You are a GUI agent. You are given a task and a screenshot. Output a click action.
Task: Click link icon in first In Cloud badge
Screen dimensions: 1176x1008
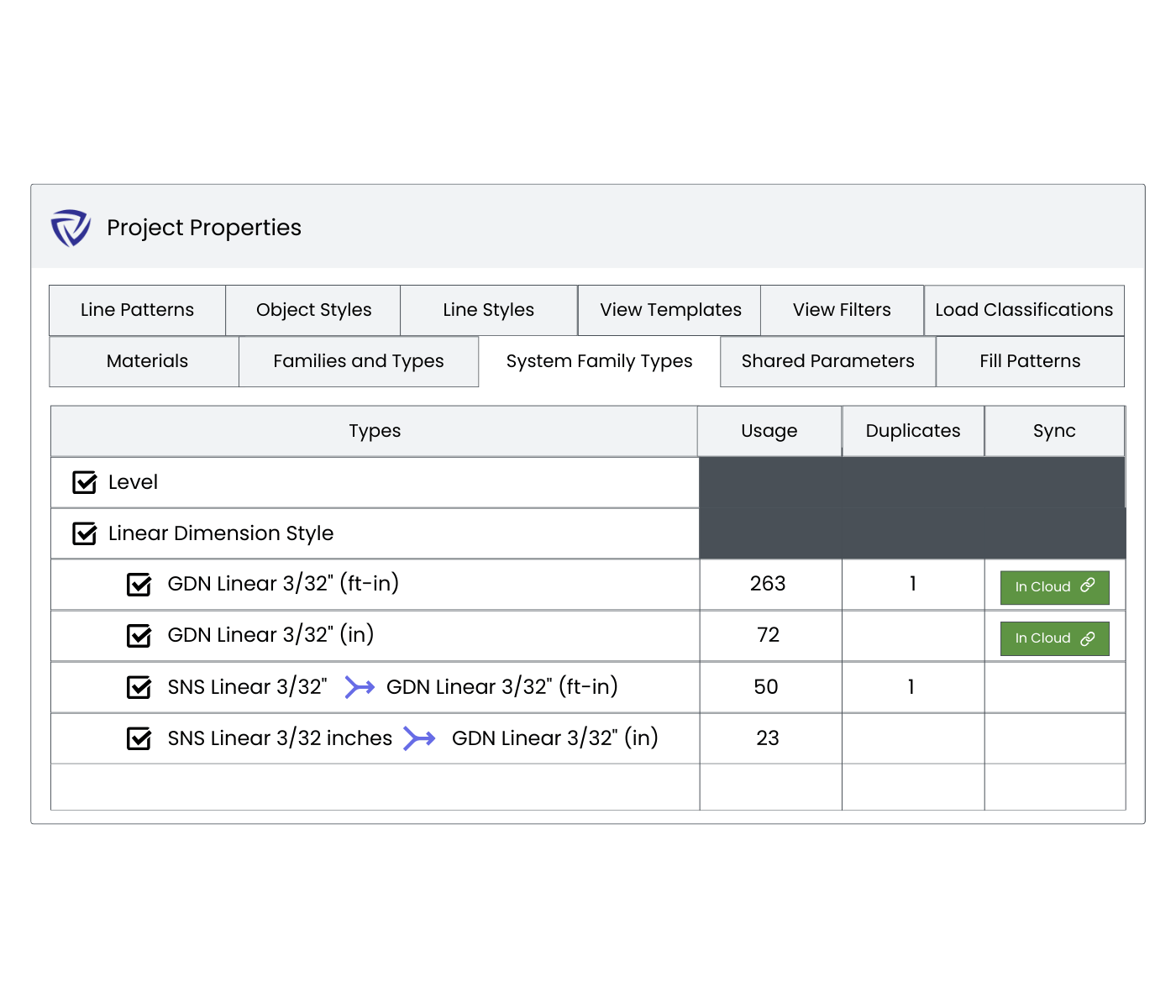(1088, 585)
